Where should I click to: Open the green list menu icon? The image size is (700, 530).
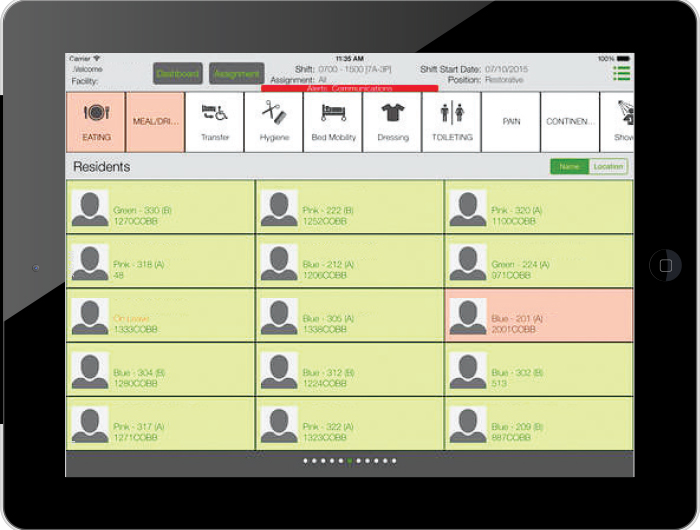point(621,73)
